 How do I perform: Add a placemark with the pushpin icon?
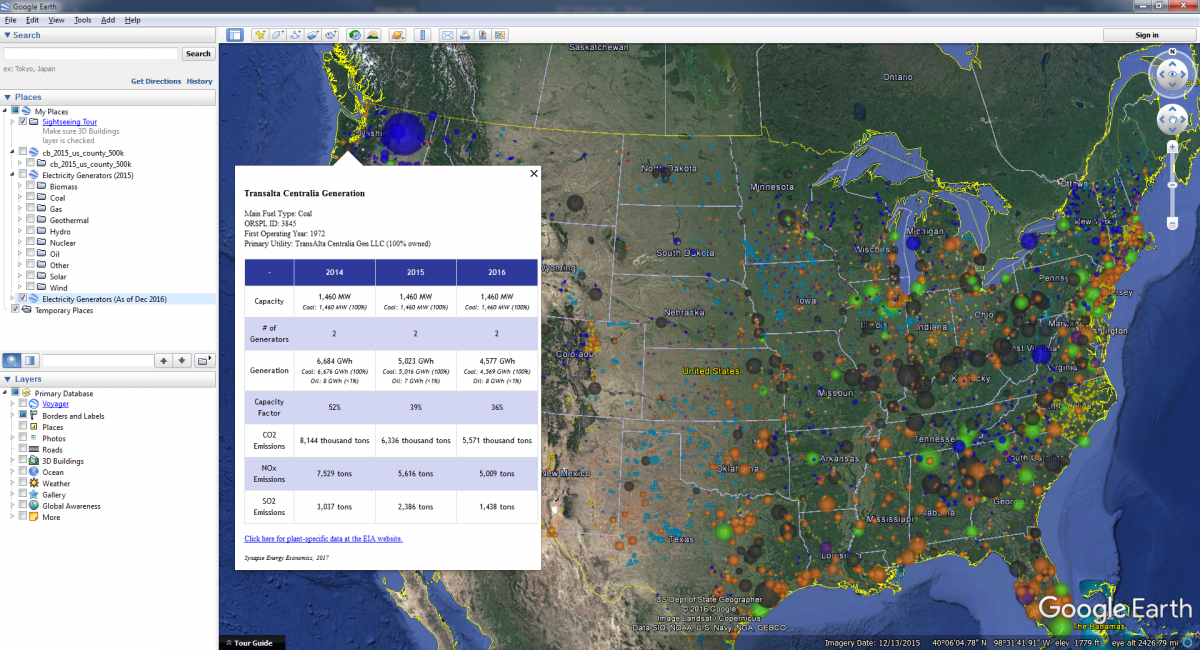click(x=259, y=35)
